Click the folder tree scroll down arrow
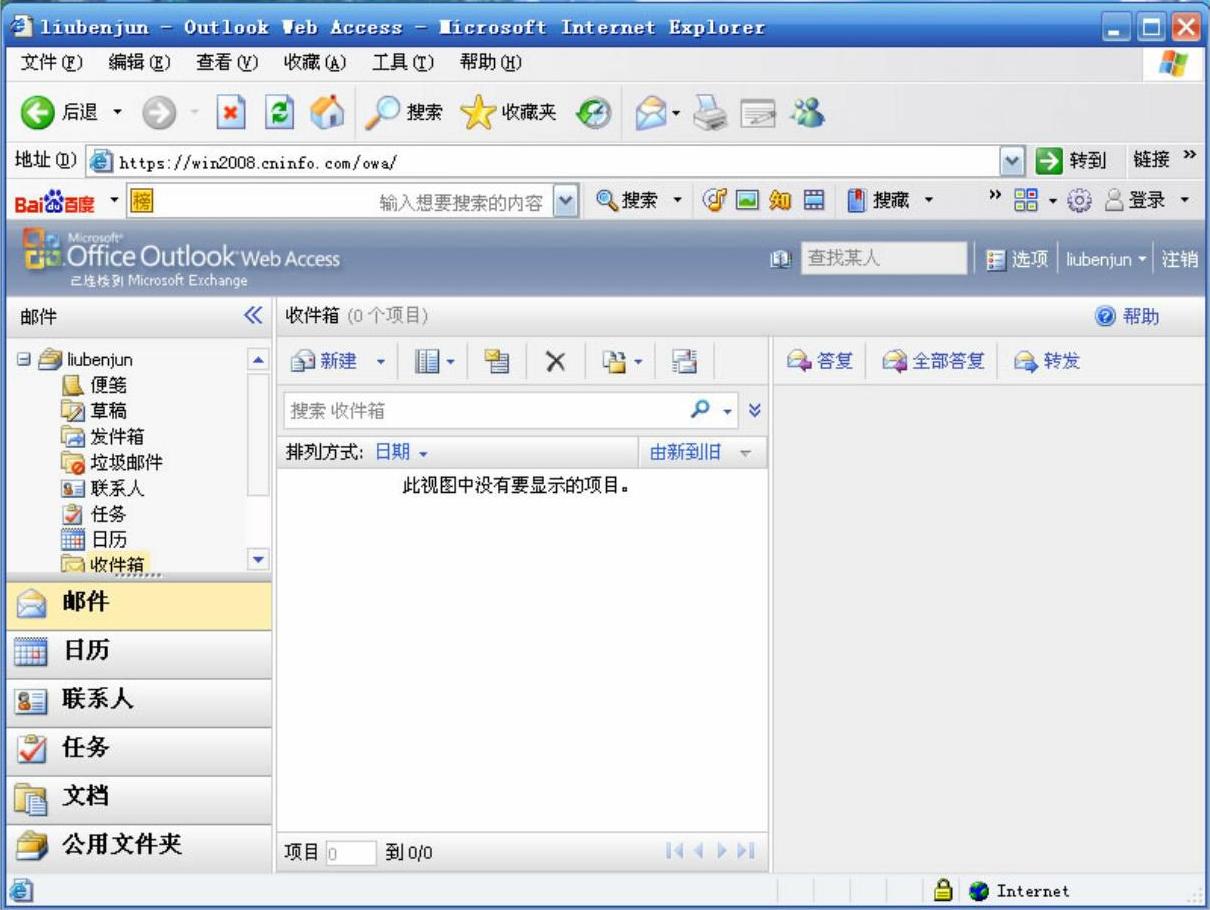The height and width of the screenshot is (910, 1210). pyautogui.click(x=258, y=560)
